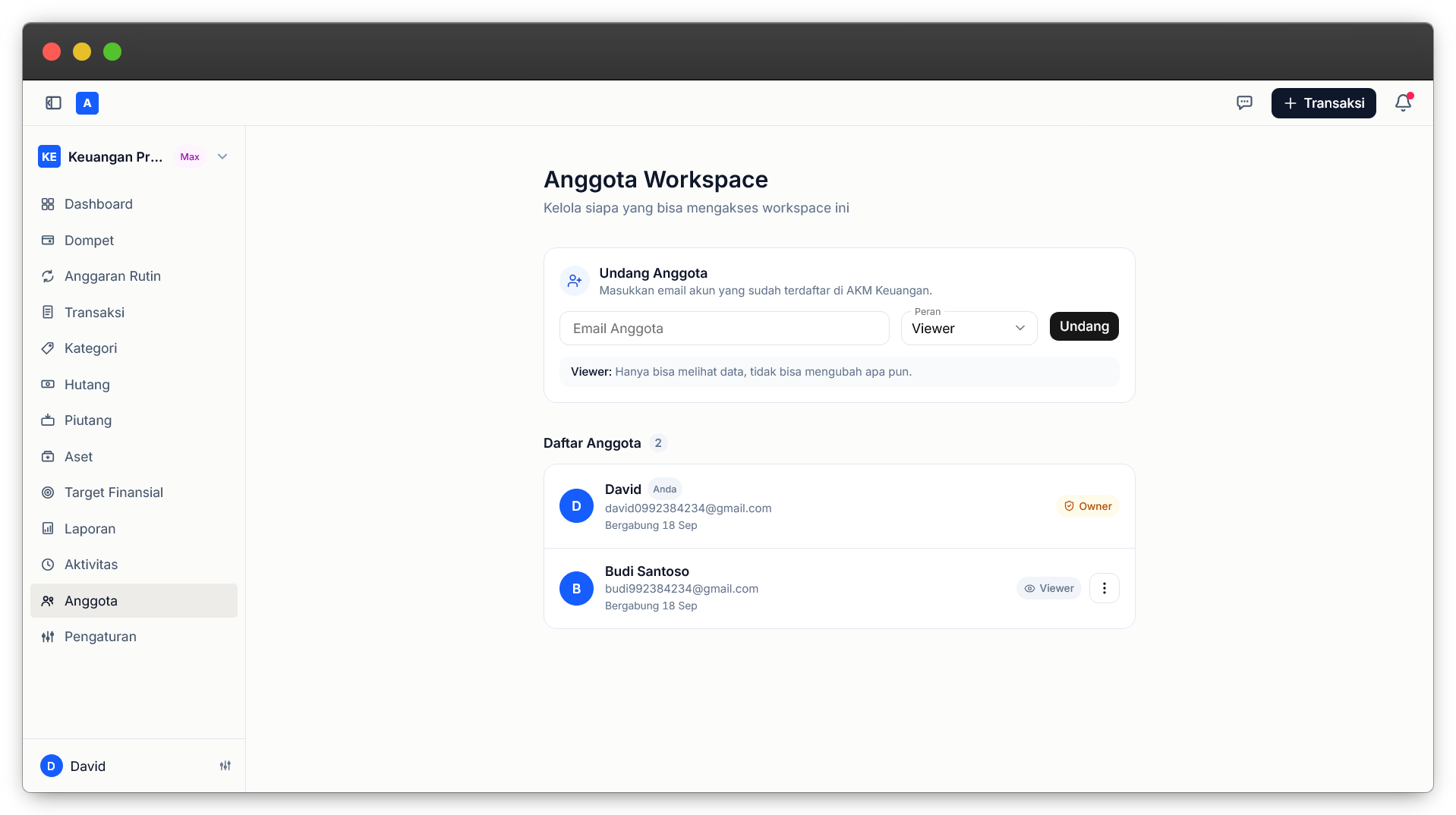Viewport: 1456px width, 815px height.
Task: Click the Hutang banknote icon
Action: tap(48, 385)
